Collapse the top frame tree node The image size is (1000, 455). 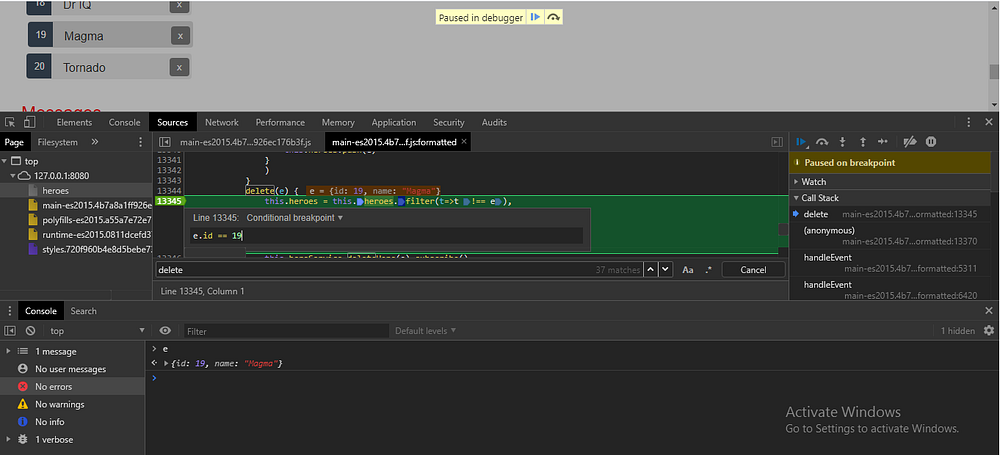[6, 161]
